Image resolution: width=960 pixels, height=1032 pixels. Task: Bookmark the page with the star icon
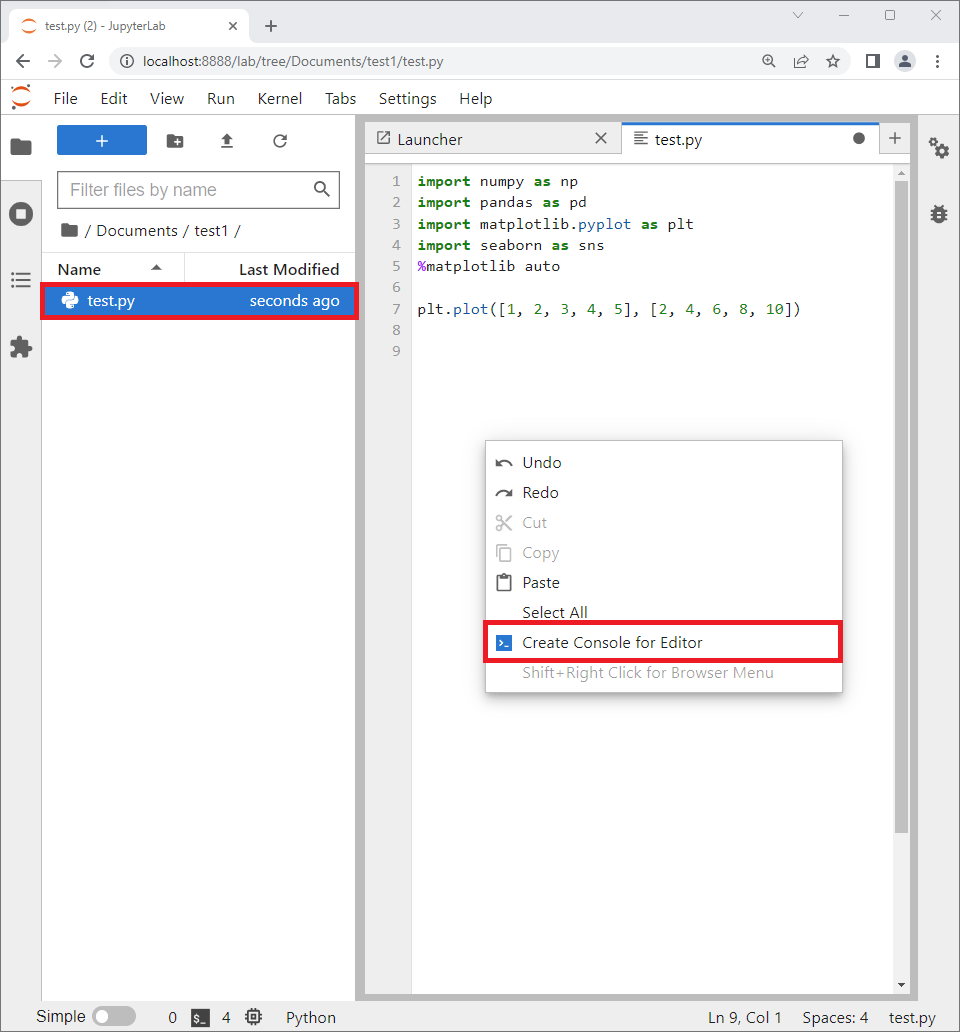[x=833, y=61]
